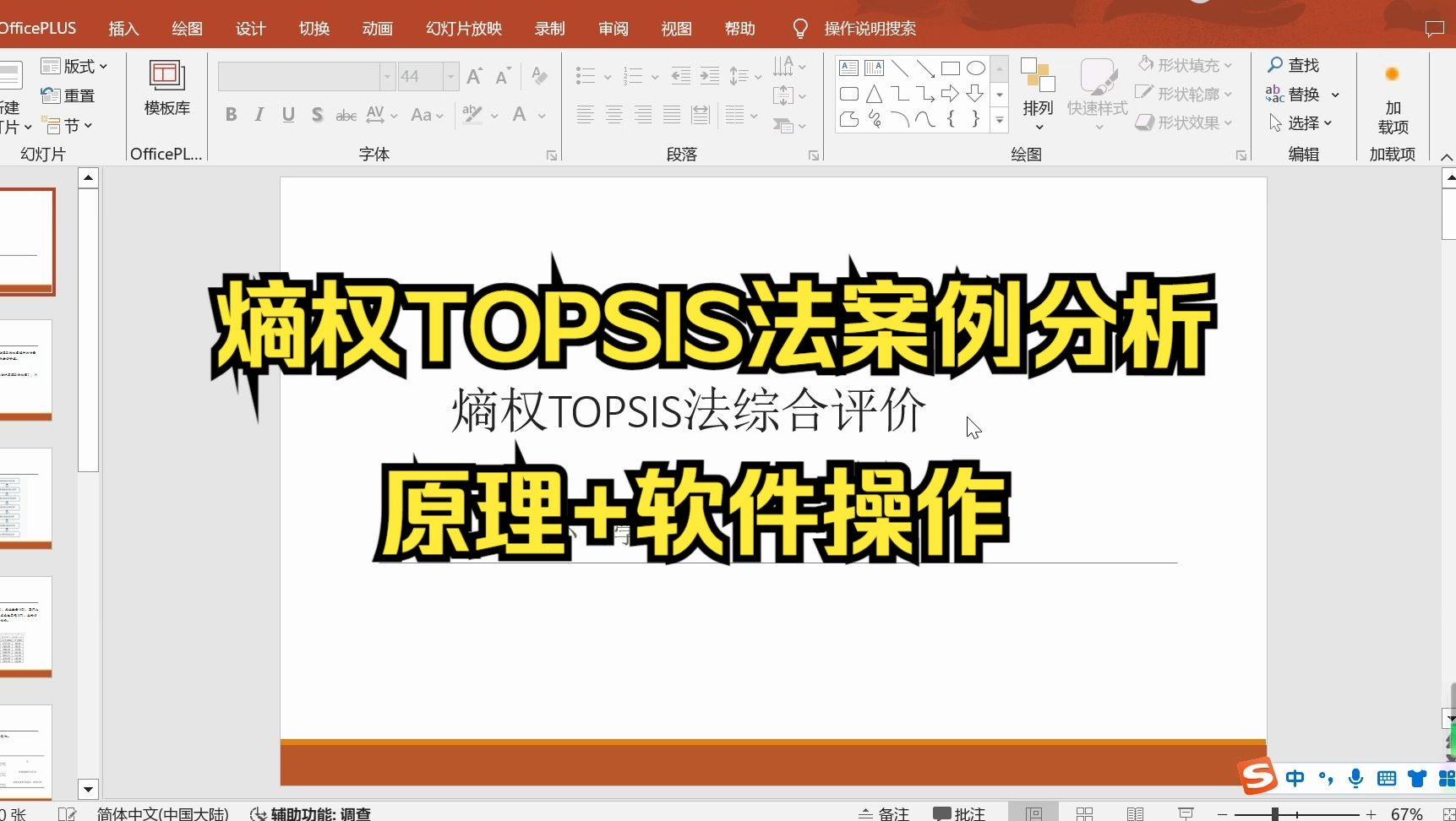Viewport: 1456px width, 821px height.
Task: Click 操作说明搜索 search box
Action: 870,29
